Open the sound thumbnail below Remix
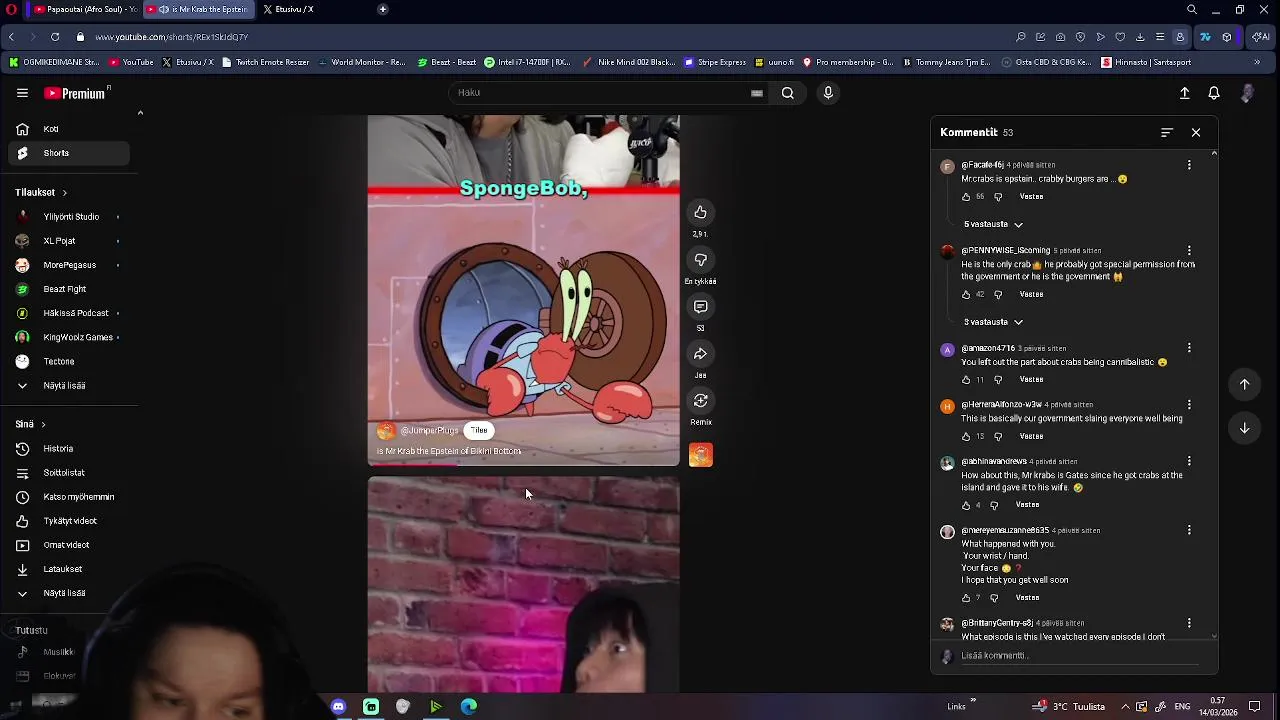1280x720 pixels. (700, 455)
